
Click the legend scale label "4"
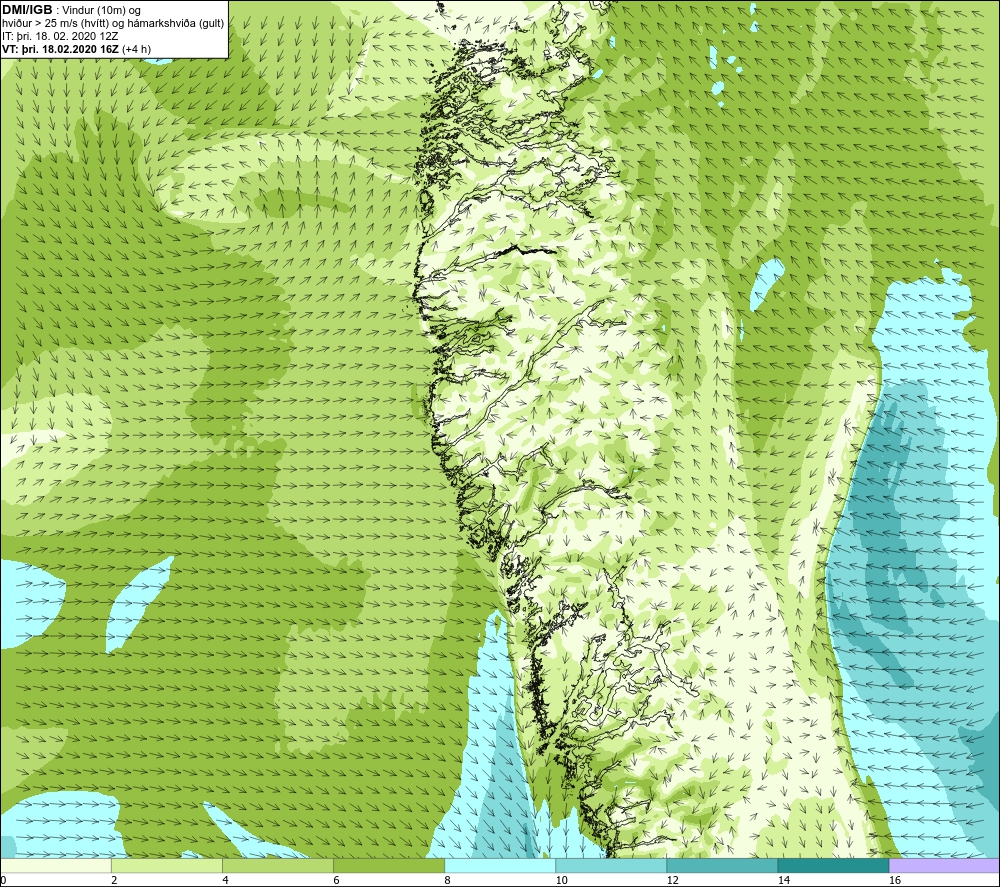point(225,881)
